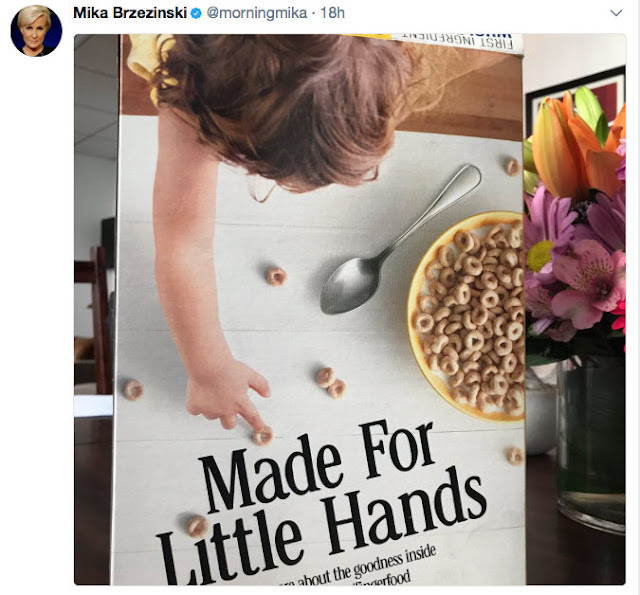Open Mika Brzezinski's profile avatar

pos(36,31)
